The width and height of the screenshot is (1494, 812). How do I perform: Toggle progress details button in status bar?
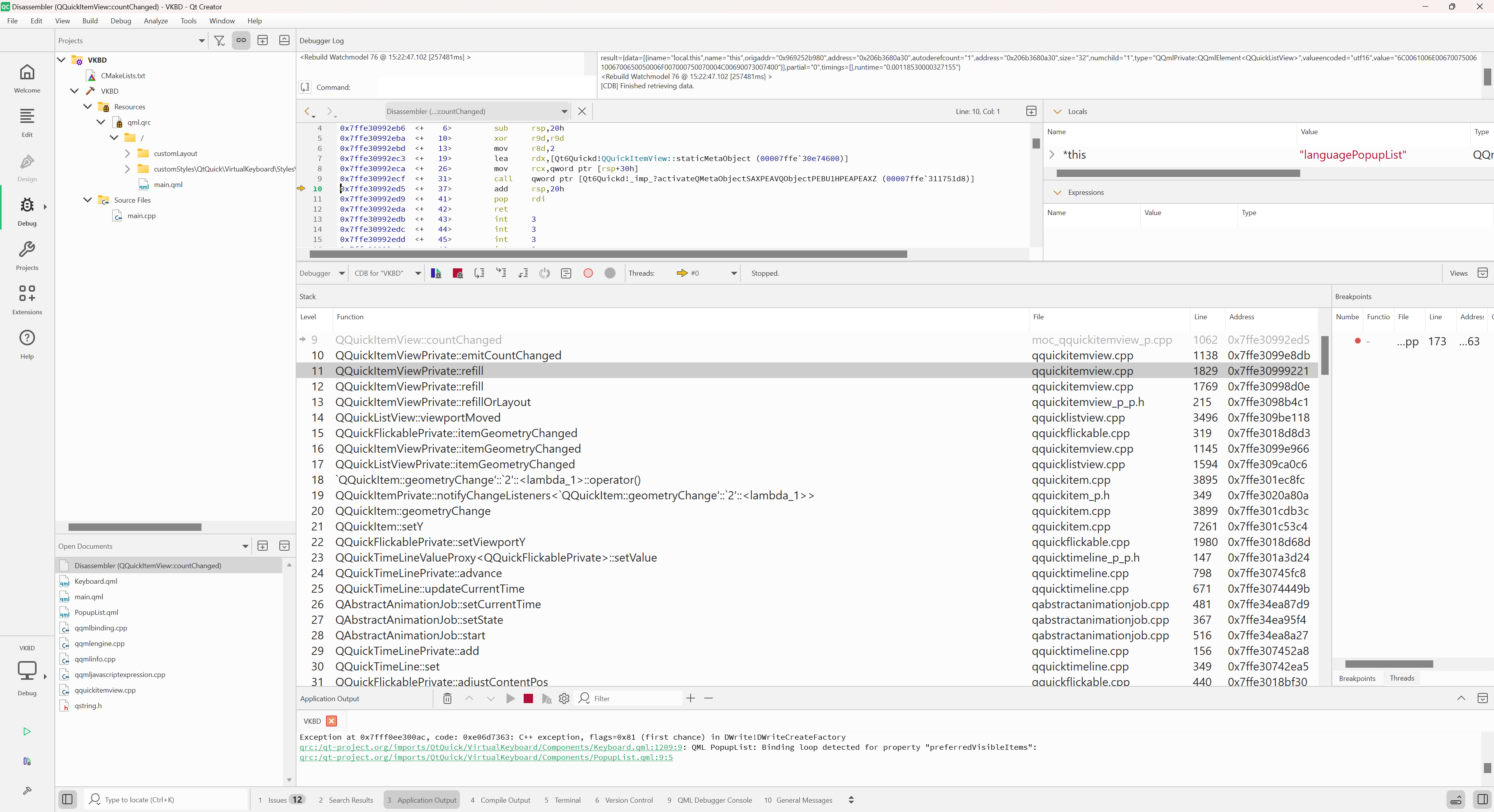pos(1456,800)
